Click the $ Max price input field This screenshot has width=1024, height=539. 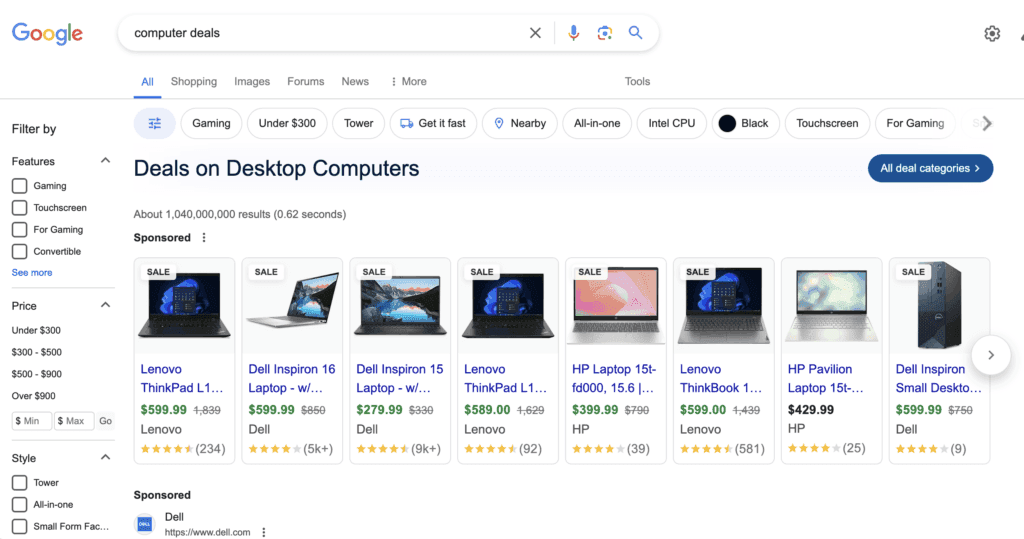[74, 421]
